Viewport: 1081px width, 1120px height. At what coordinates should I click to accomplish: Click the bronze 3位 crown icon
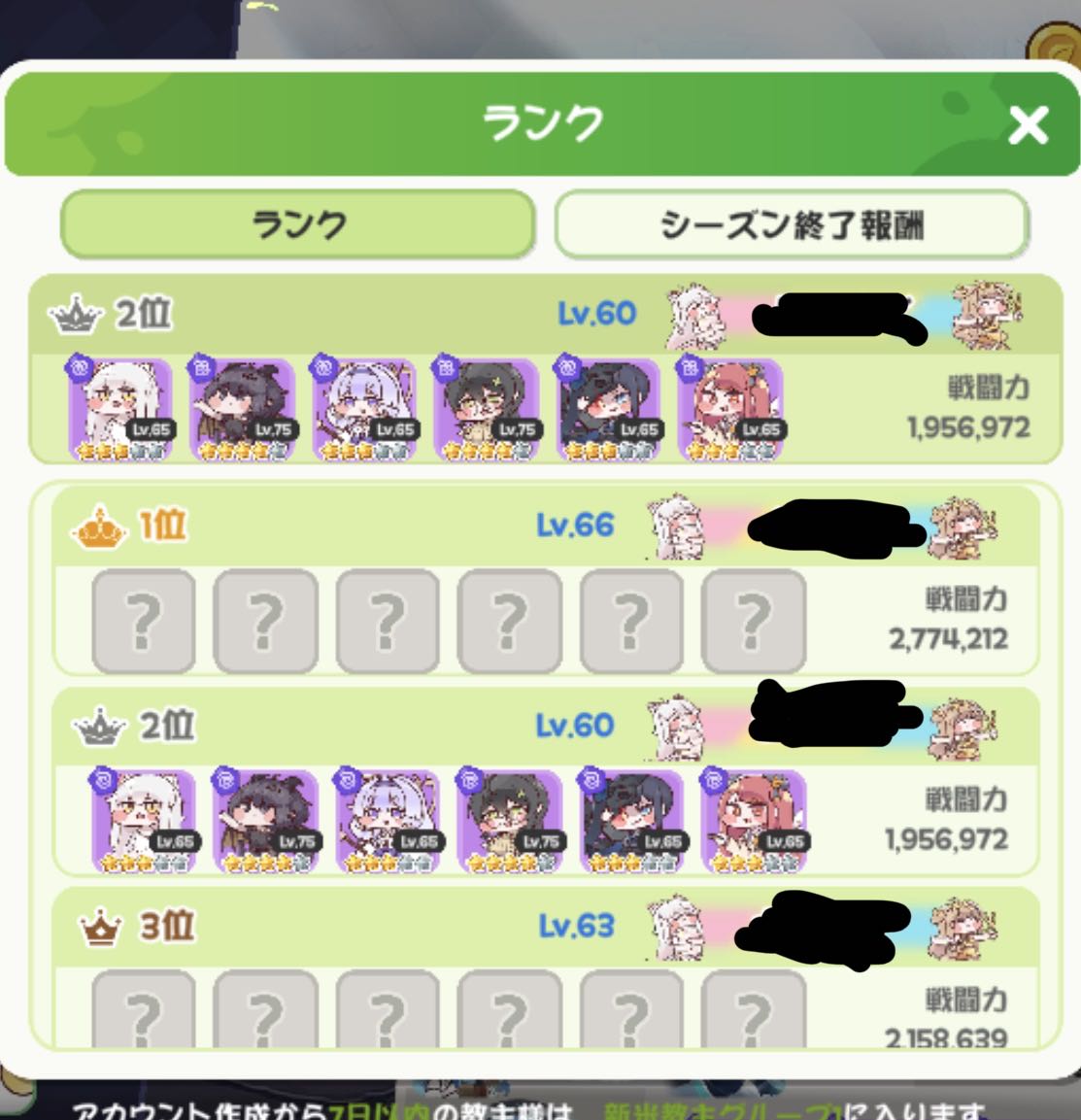point(100,927)
